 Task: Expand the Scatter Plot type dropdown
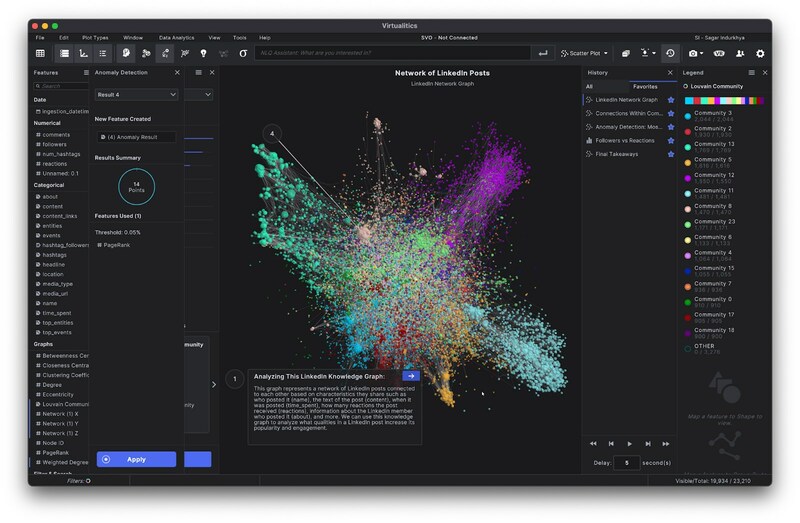(x=584, y=53)
